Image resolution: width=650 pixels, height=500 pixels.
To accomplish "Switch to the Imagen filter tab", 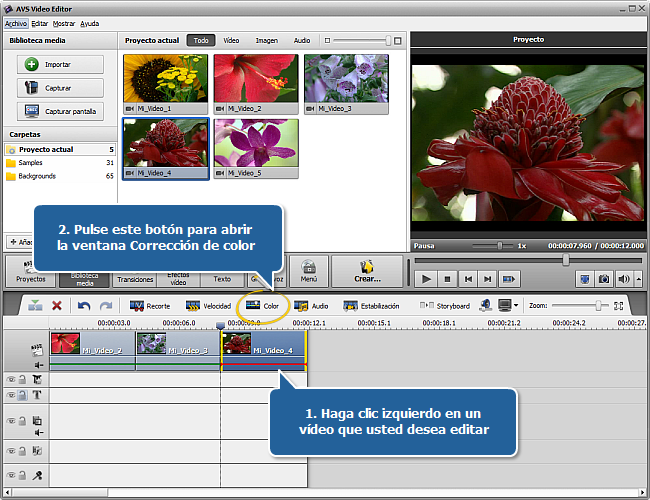I will [266, 41].
